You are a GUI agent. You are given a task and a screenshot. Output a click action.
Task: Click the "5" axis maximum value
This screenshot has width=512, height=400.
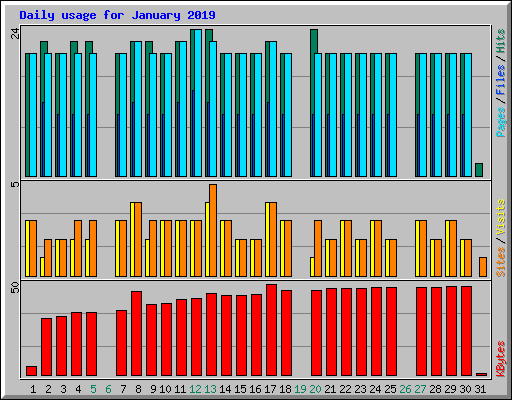click(15, 184)
